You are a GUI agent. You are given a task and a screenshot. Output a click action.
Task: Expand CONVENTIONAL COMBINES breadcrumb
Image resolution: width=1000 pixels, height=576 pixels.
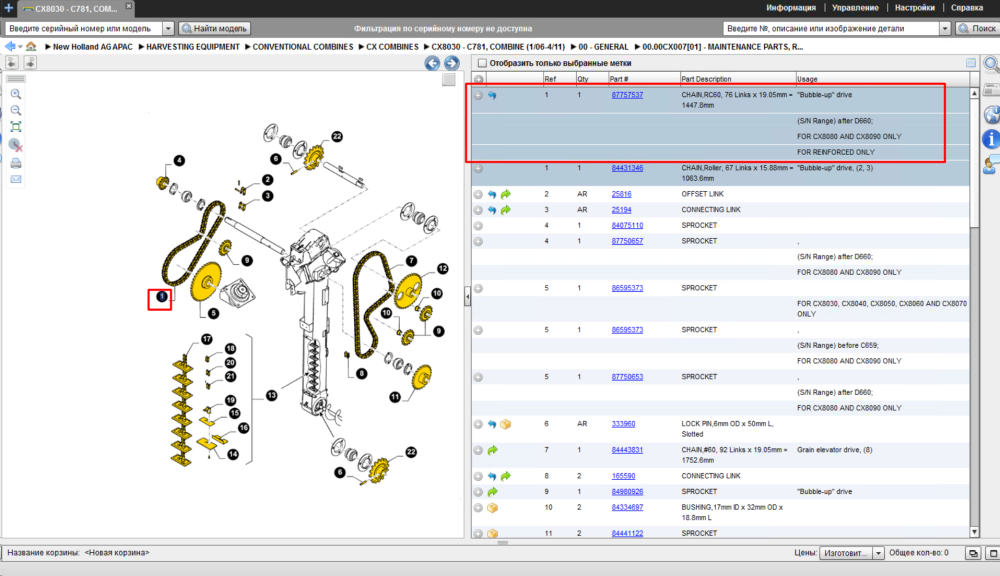click(x=247, y=47)
